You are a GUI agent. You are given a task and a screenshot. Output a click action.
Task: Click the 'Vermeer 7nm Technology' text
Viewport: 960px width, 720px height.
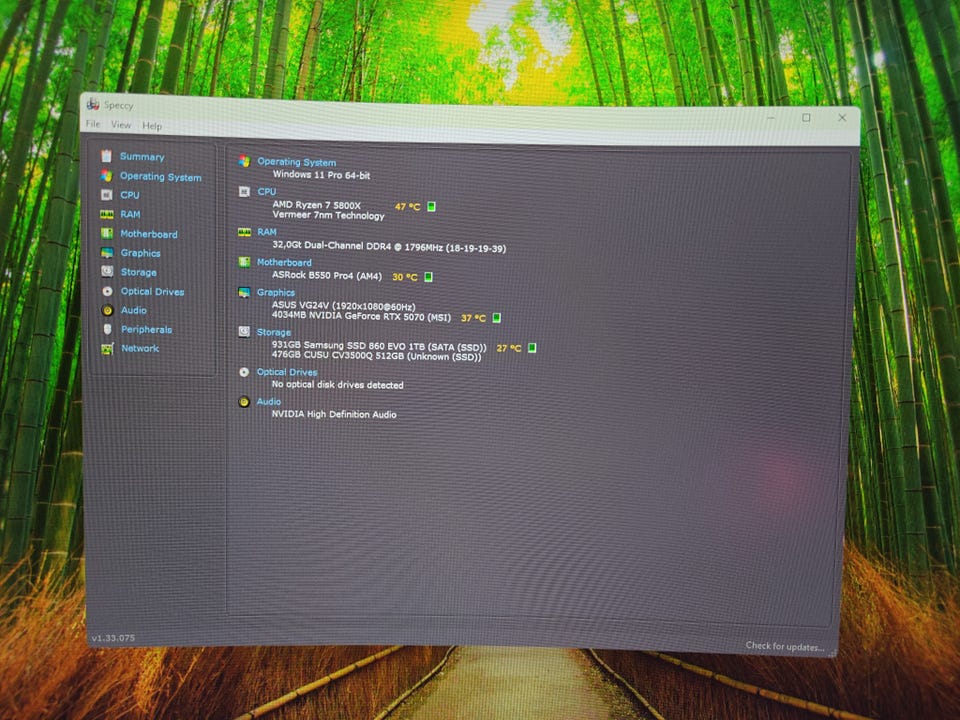[328, 216]
